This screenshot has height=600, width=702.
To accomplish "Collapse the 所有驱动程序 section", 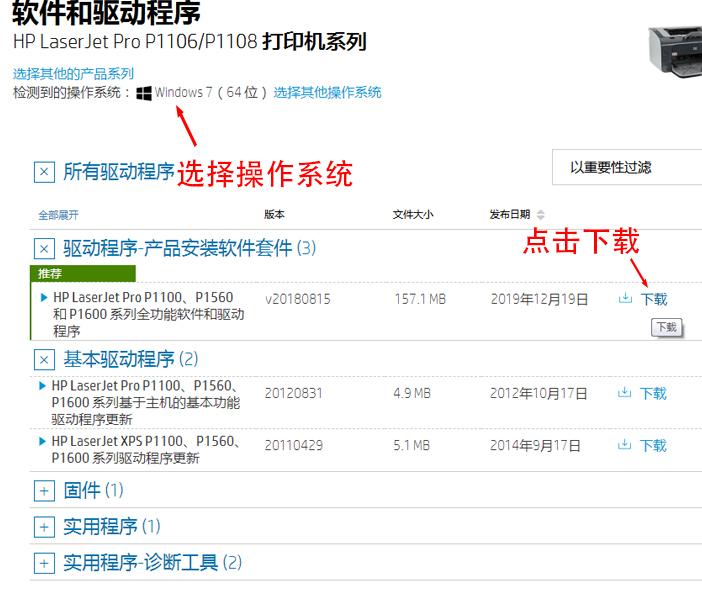I will (x=44, y=172).
